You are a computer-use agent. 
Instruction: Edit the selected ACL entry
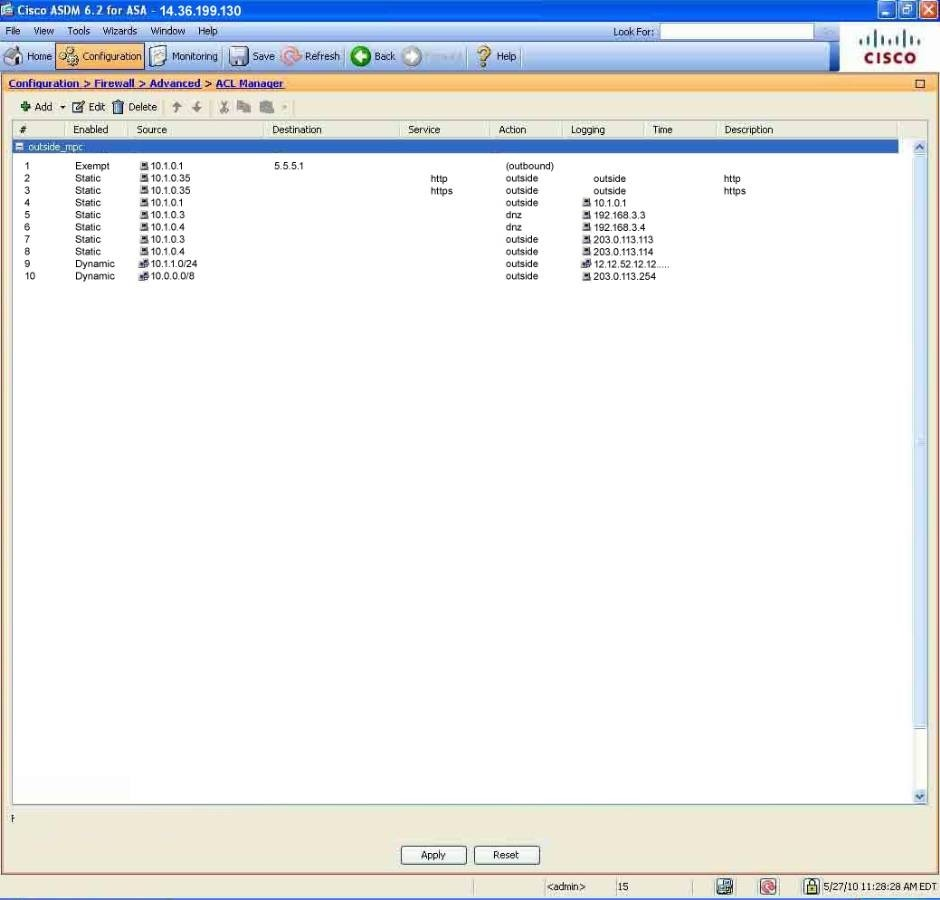click(x=88, y=107)
